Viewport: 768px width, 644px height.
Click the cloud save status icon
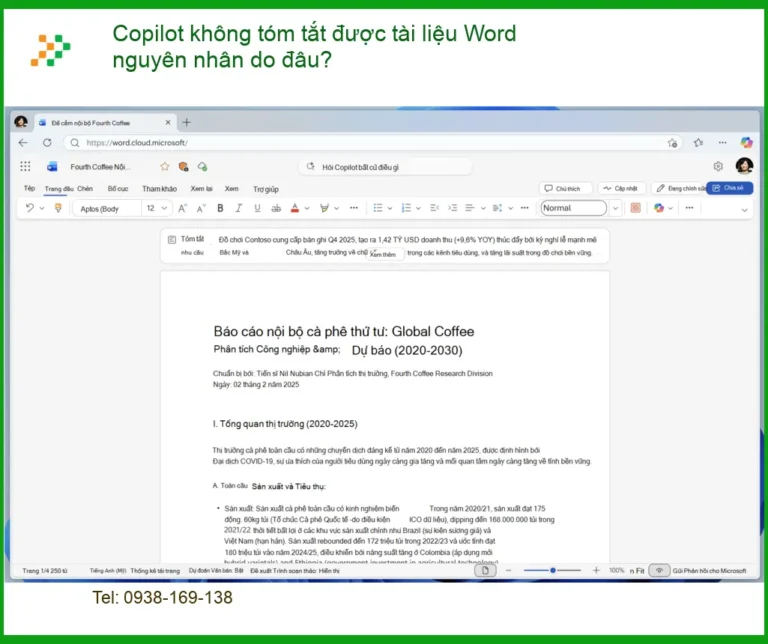pyautogui.click(x=202, y=167)
